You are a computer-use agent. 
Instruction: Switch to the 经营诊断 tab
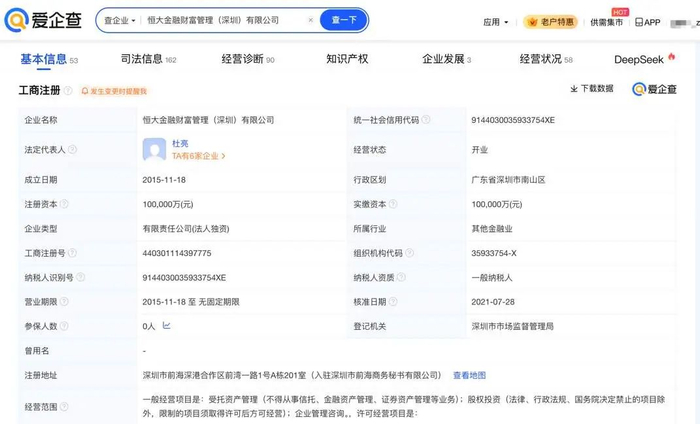pyautogui.click(x=248, y=59)
